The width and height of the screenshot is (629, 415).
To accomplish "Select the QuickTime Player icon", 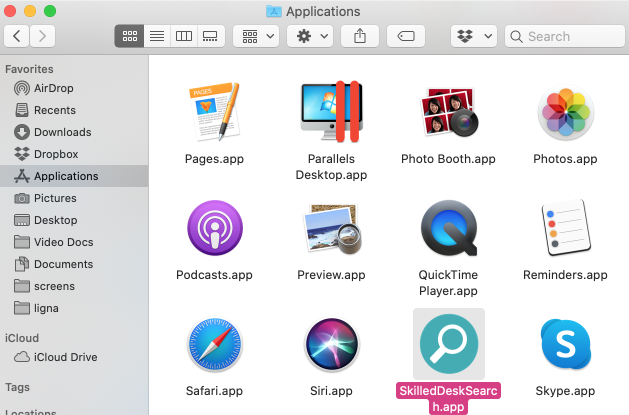I will (448, 229).
